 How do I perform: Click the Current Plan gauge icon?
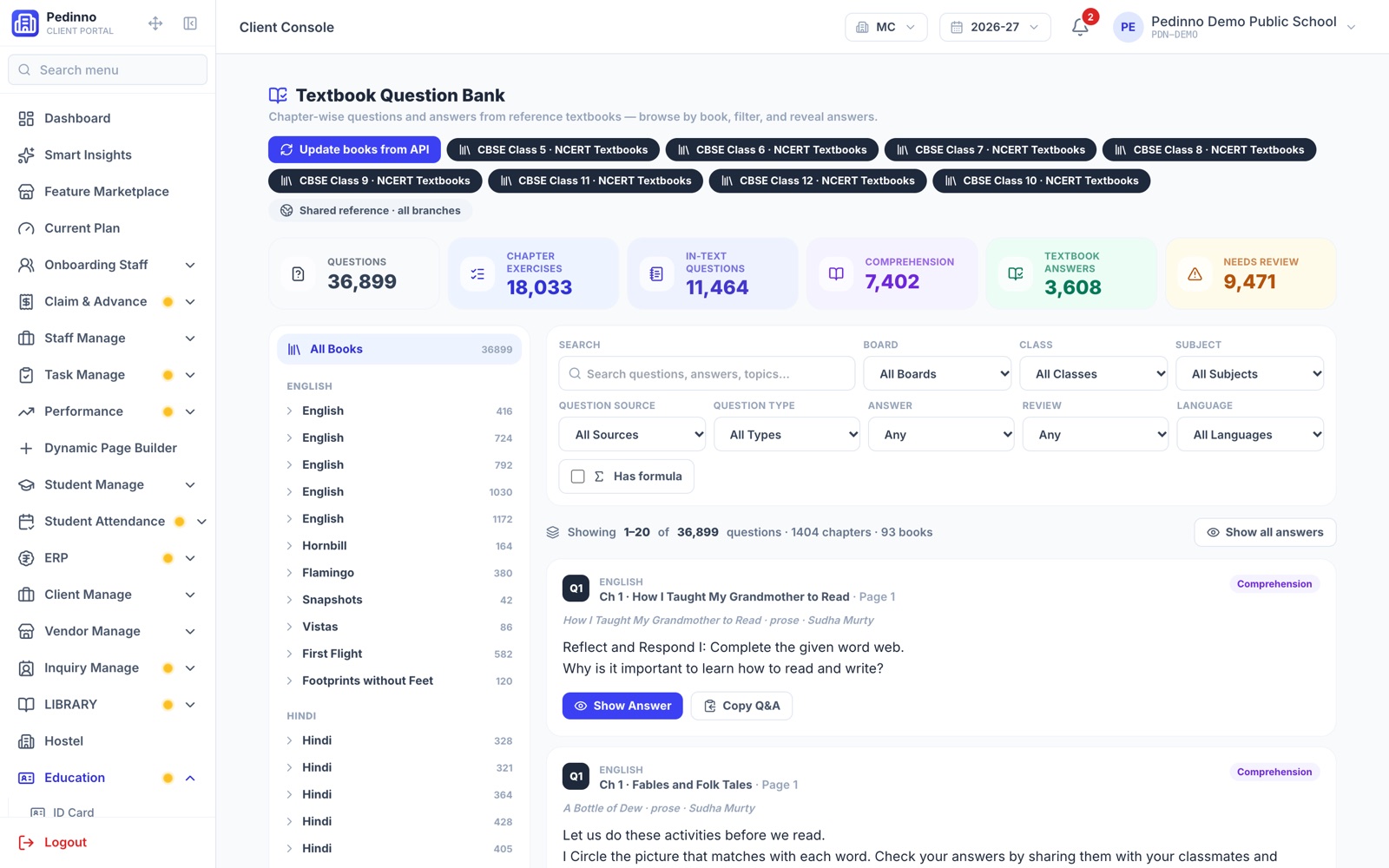click(x=26, y=228)
